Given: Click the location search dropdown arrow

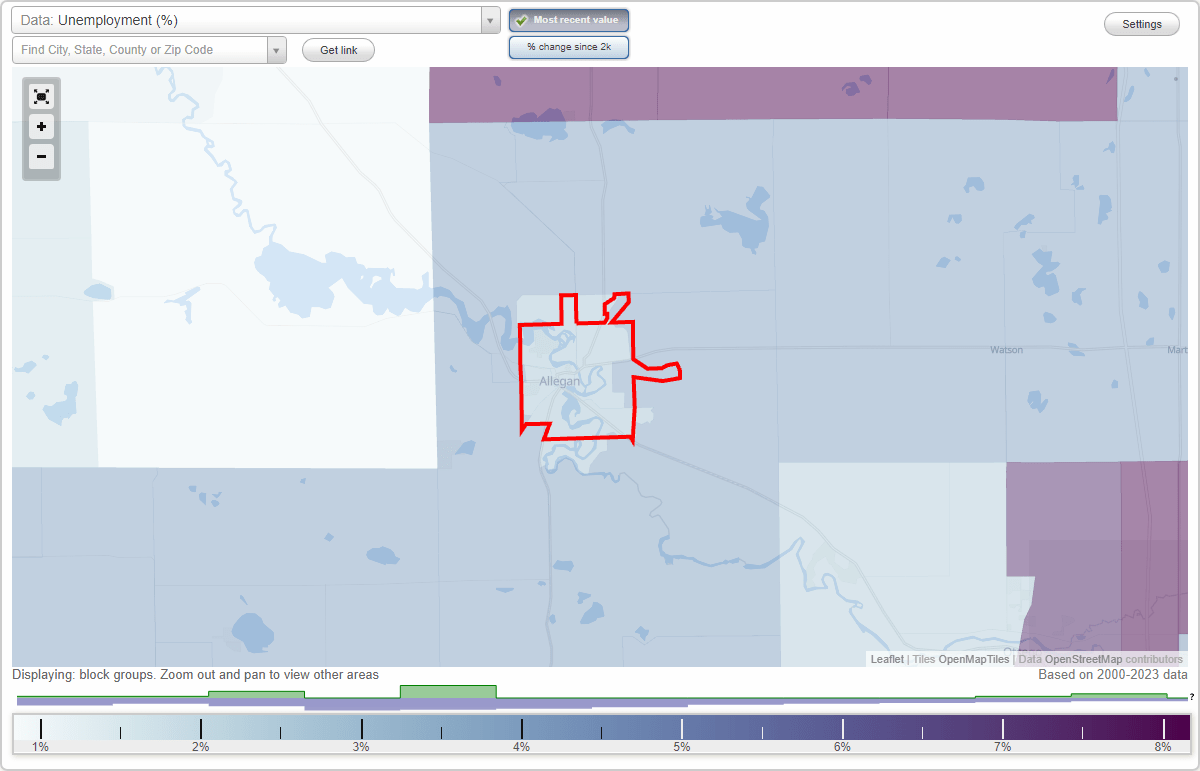Looking at the screenshot, I should point(276,48).
